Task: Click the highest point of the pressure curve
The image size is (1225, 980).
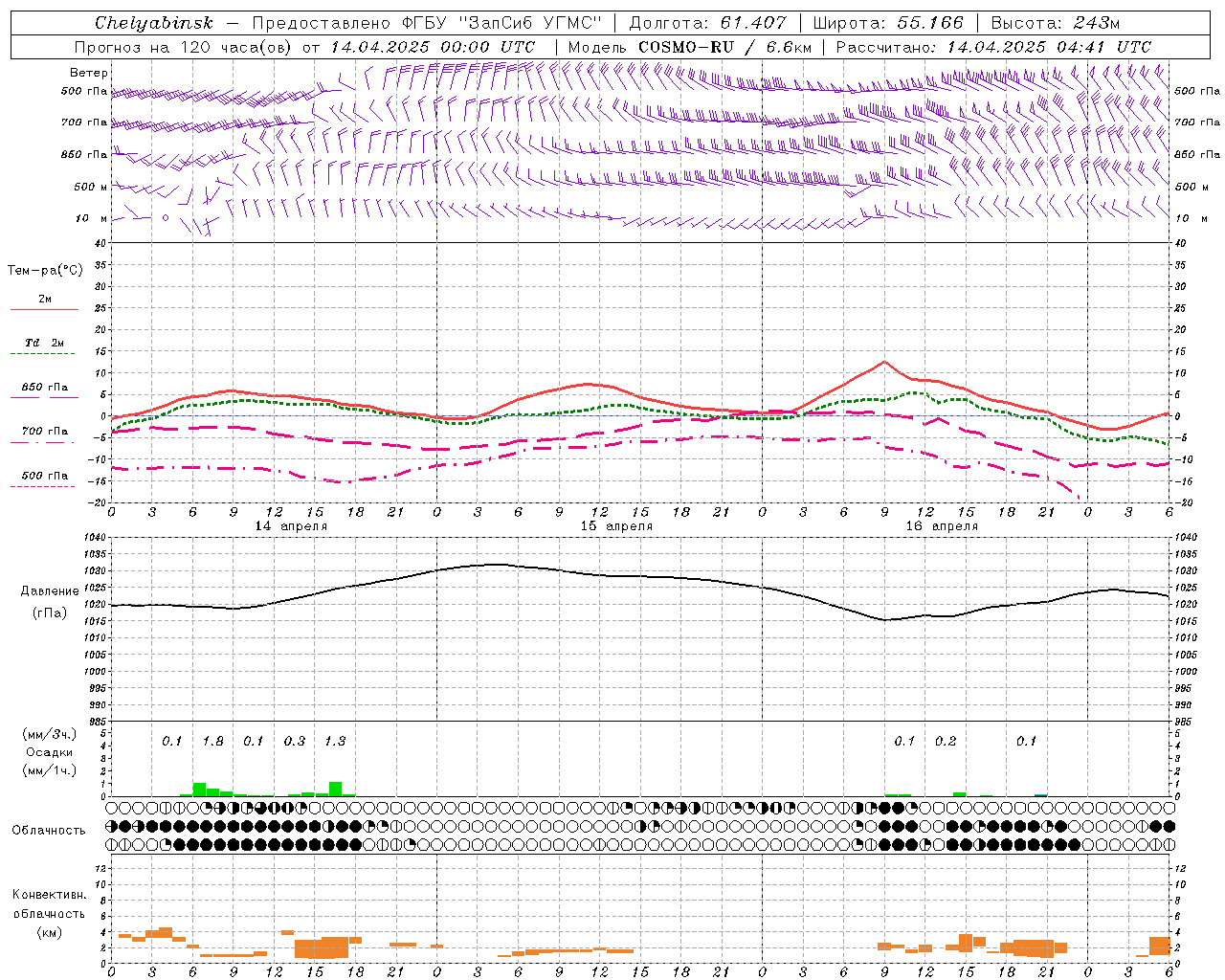Action: (496, 565)
